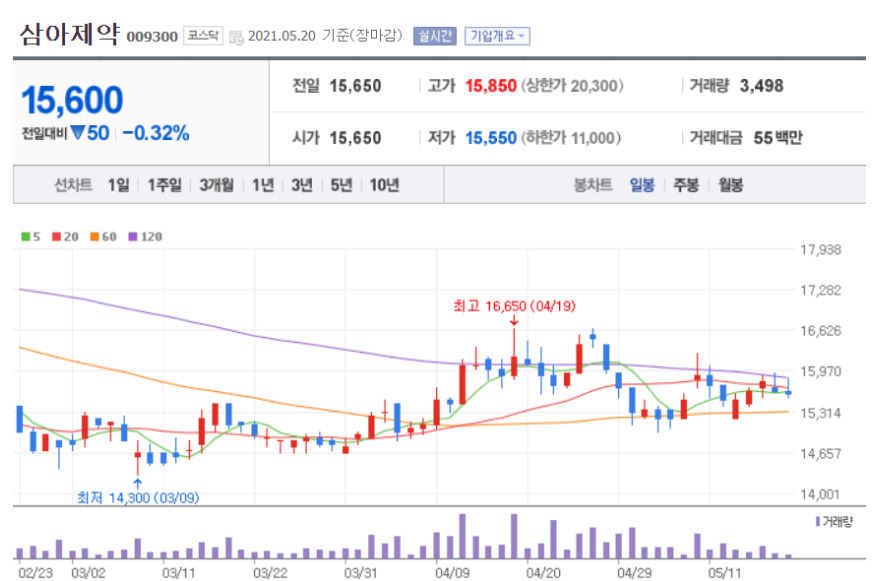Switch to the 주봉 candle chart

[x=686, y=185]
